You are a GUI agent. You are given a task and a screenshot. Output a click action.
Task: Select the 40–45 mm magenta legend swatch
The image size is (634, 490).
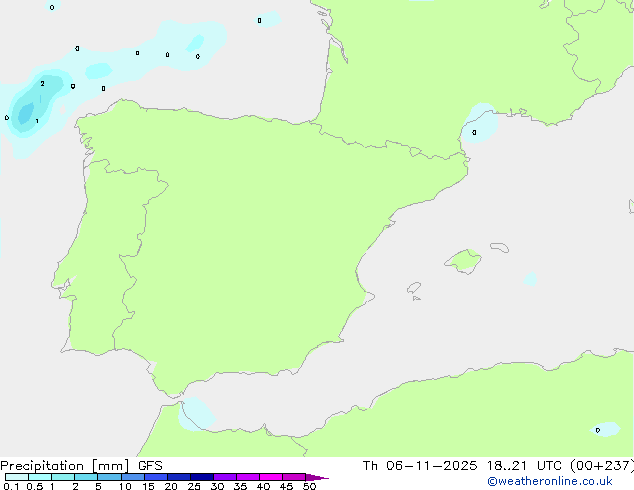pyautogui.click(x=271, y=477)
